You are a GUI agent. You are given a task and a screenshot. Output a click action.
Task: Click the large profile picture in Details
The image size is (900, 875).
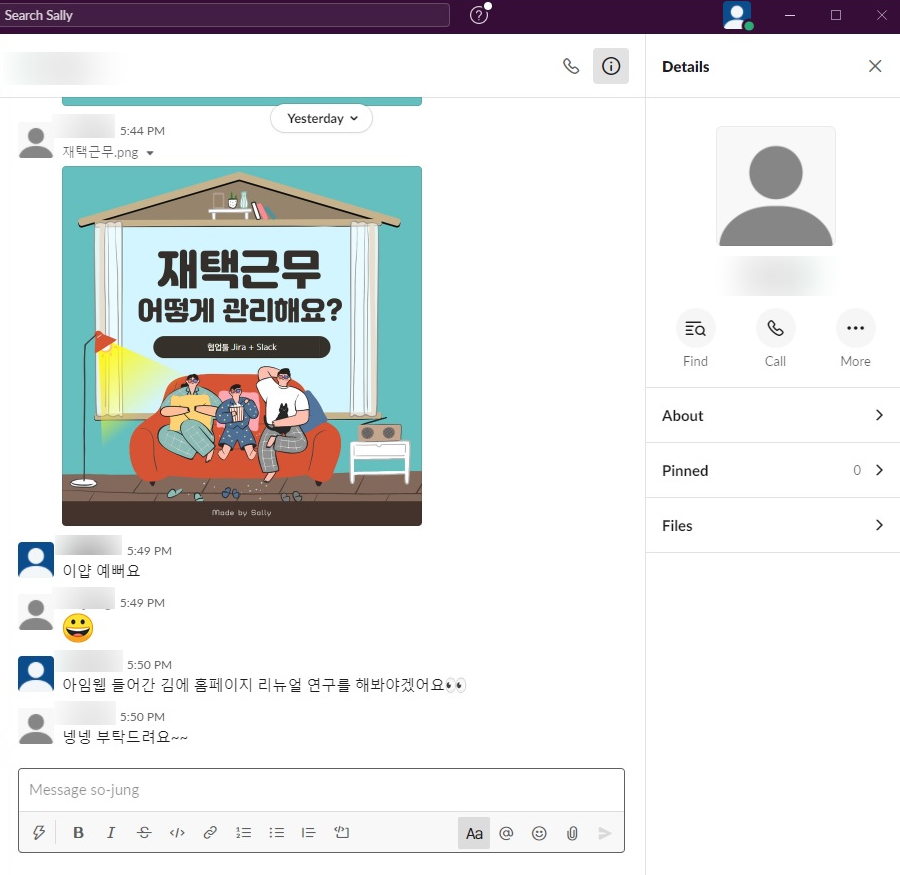click(775, 187)
